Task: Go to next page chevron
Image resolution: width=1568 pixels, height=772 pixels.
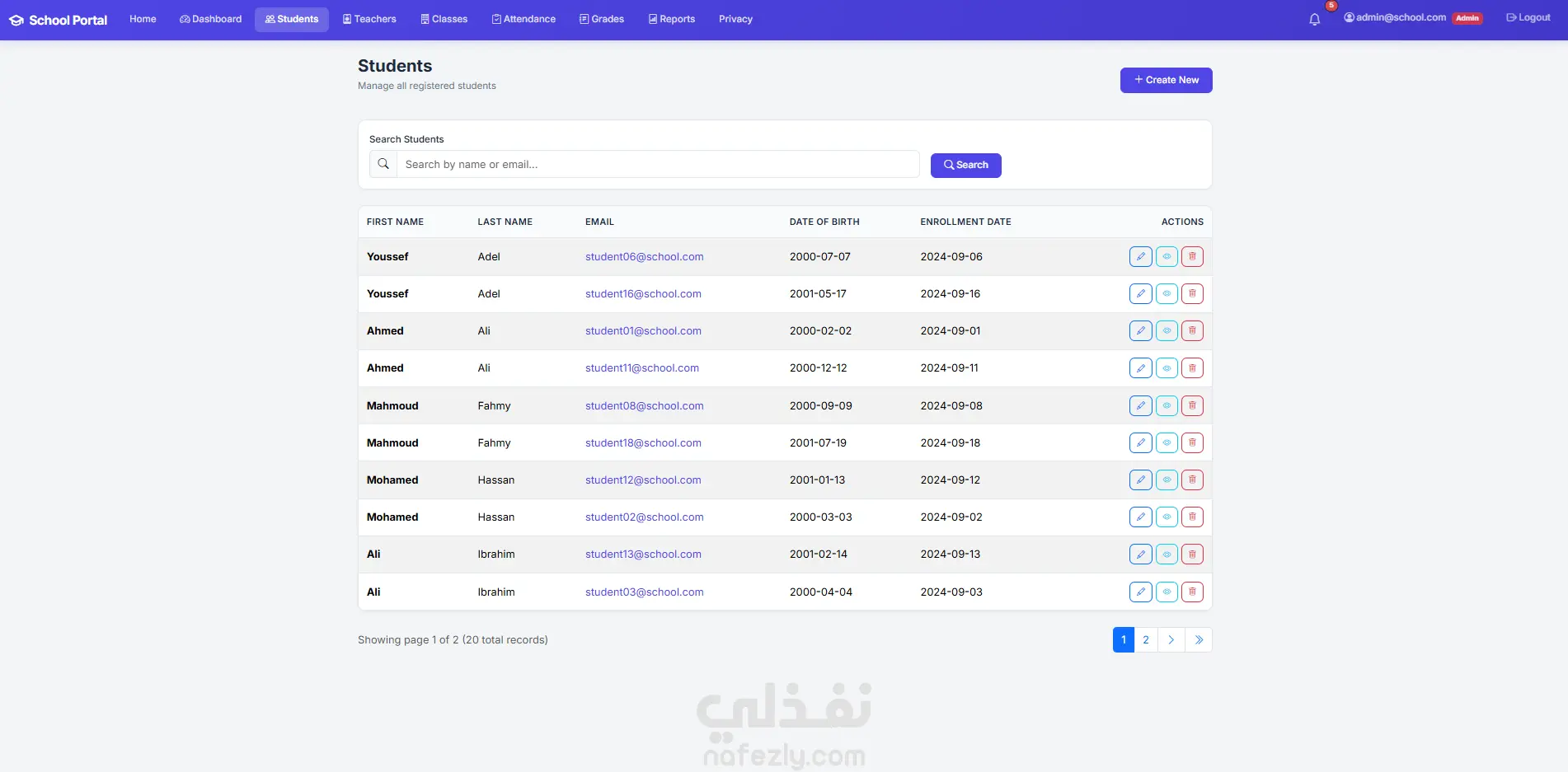Action: coord(1171,639)
